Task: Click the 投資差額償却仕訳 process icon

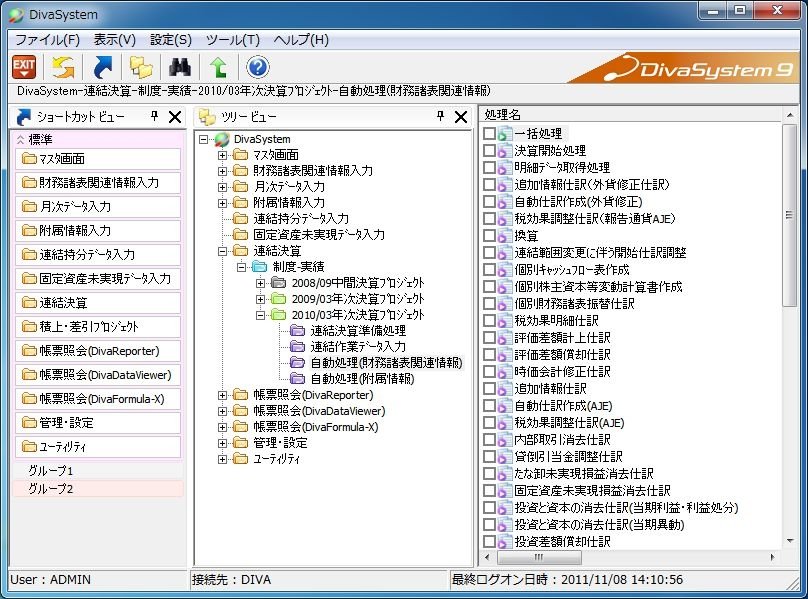Action: point(504,542)
